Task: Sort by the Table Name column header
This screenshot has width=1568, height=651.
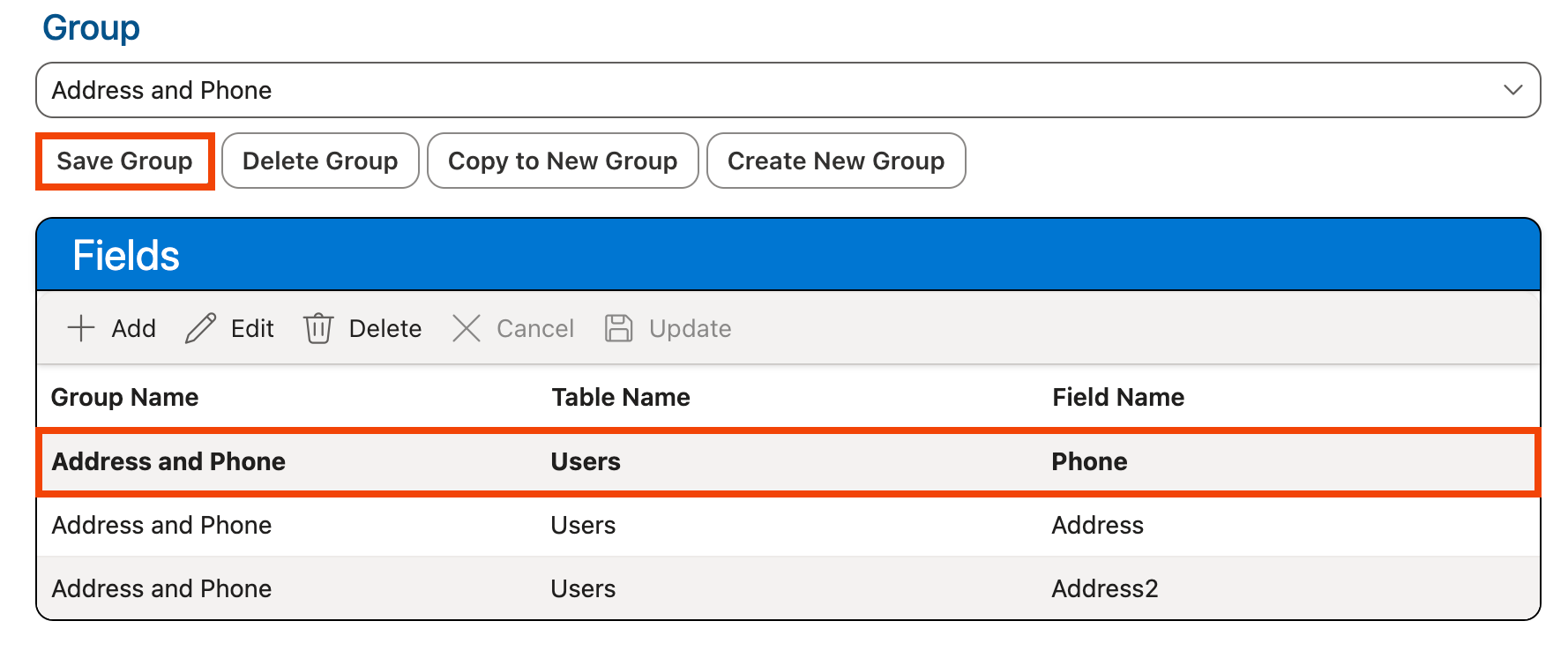Action: point(620,397)
